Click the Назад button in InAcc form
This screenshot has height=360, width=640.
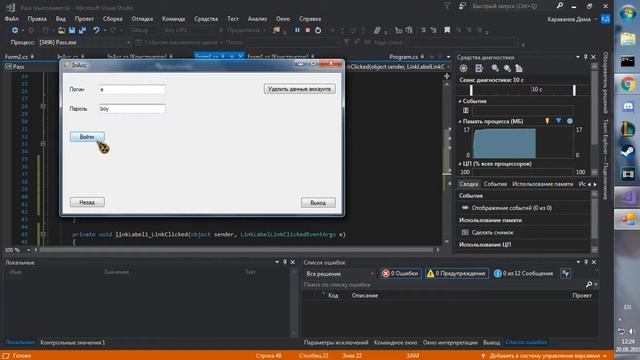tap(87, 202)
